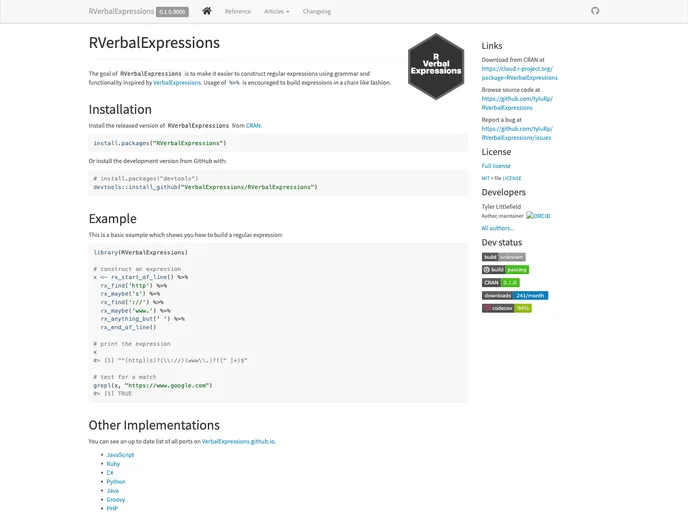
Task: Open the Changelog navbar item
Action: [317, 11]
